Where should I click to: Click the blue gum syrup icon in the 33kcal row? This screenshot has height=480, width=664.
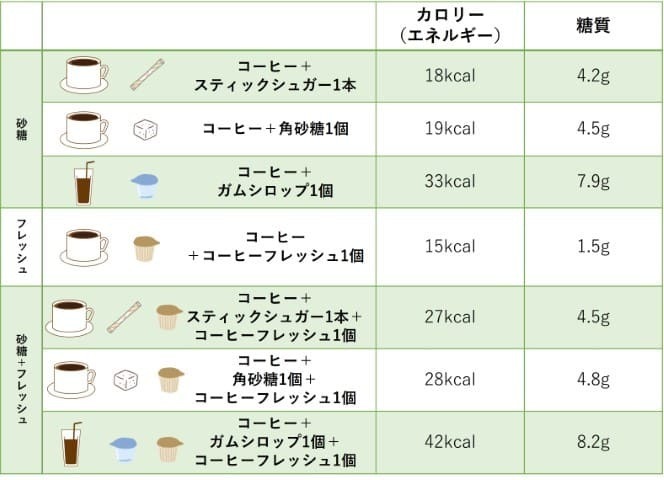tap(145, 184)
